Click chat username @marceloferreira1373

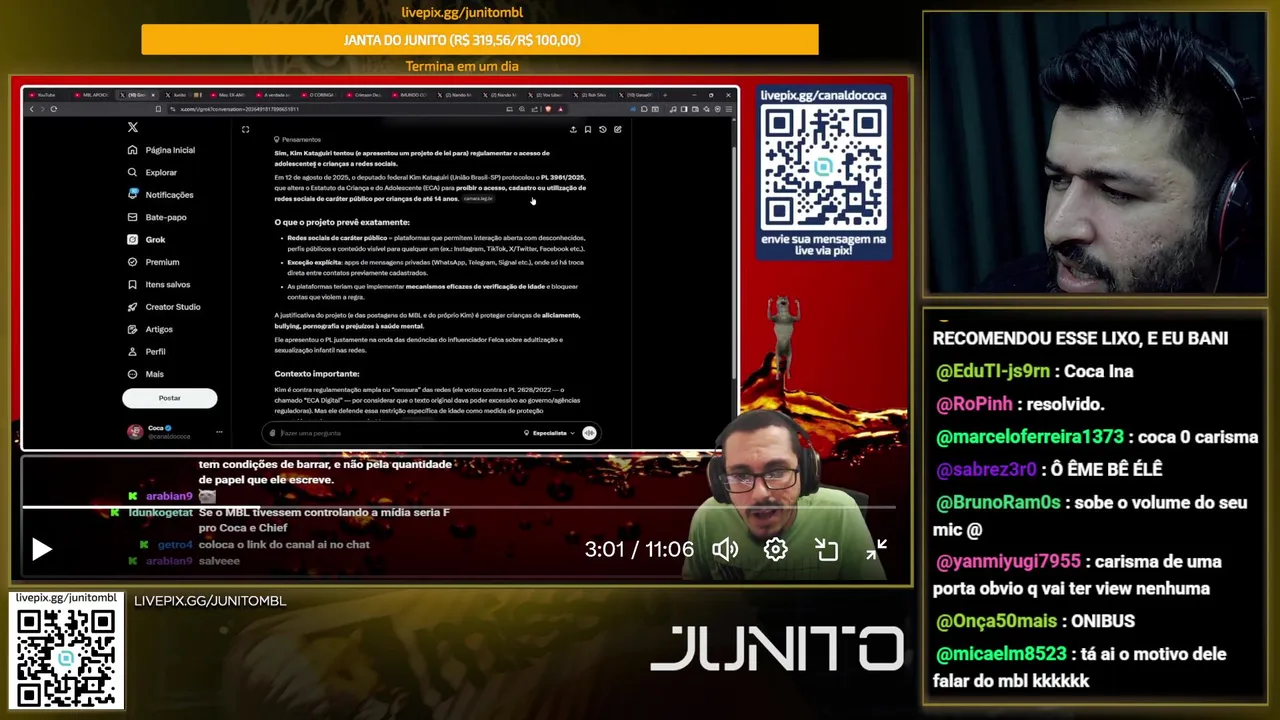[1031, 437]
